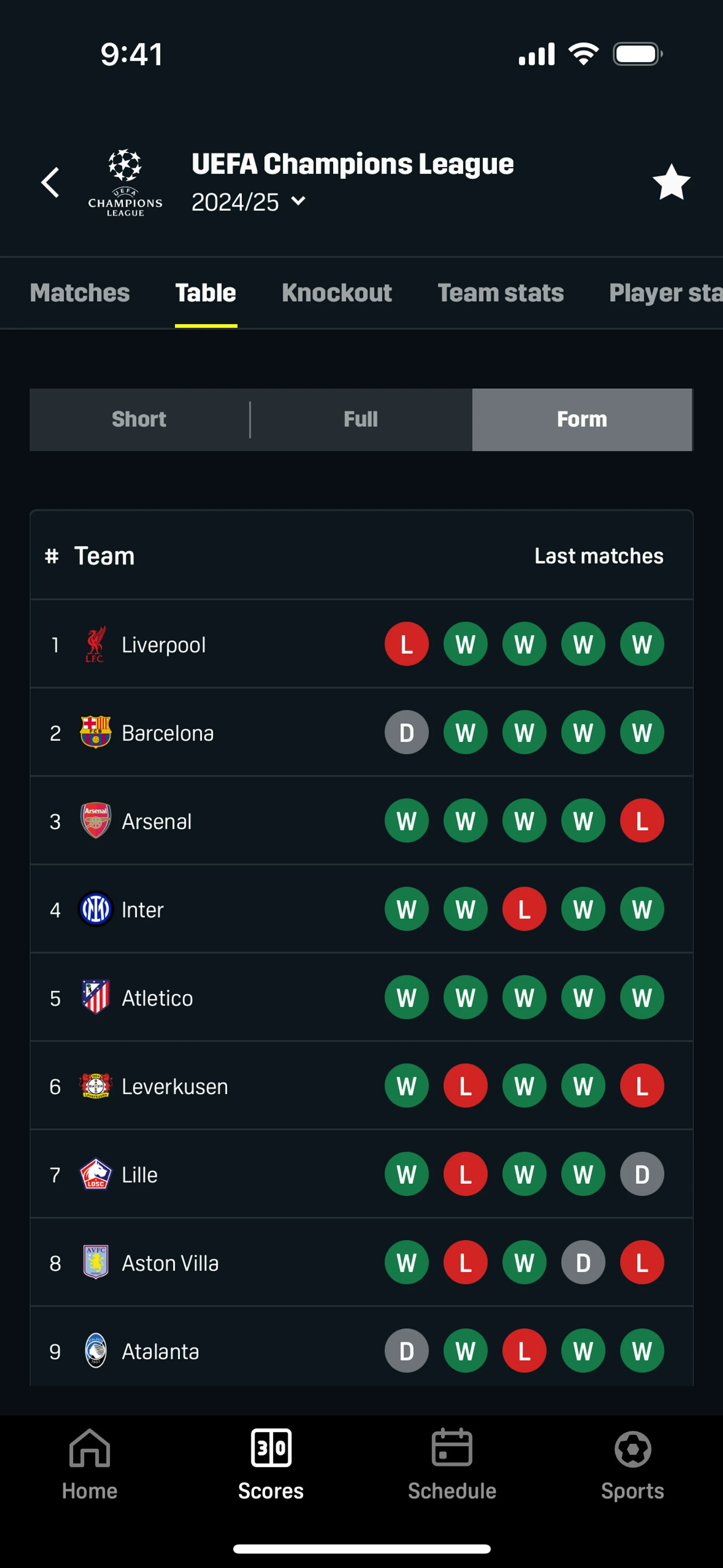723x1568 pixels.
Task: Select the Full table view
Action: 361,419
